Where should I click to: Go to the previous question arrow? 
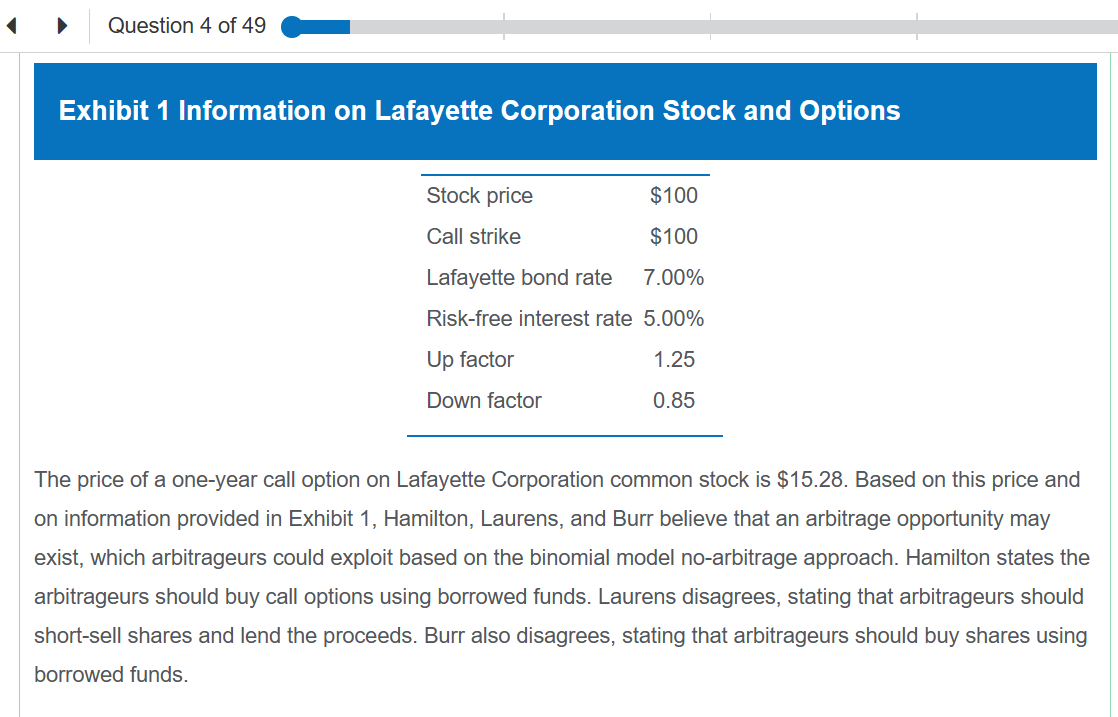click(x=11, y=26)
